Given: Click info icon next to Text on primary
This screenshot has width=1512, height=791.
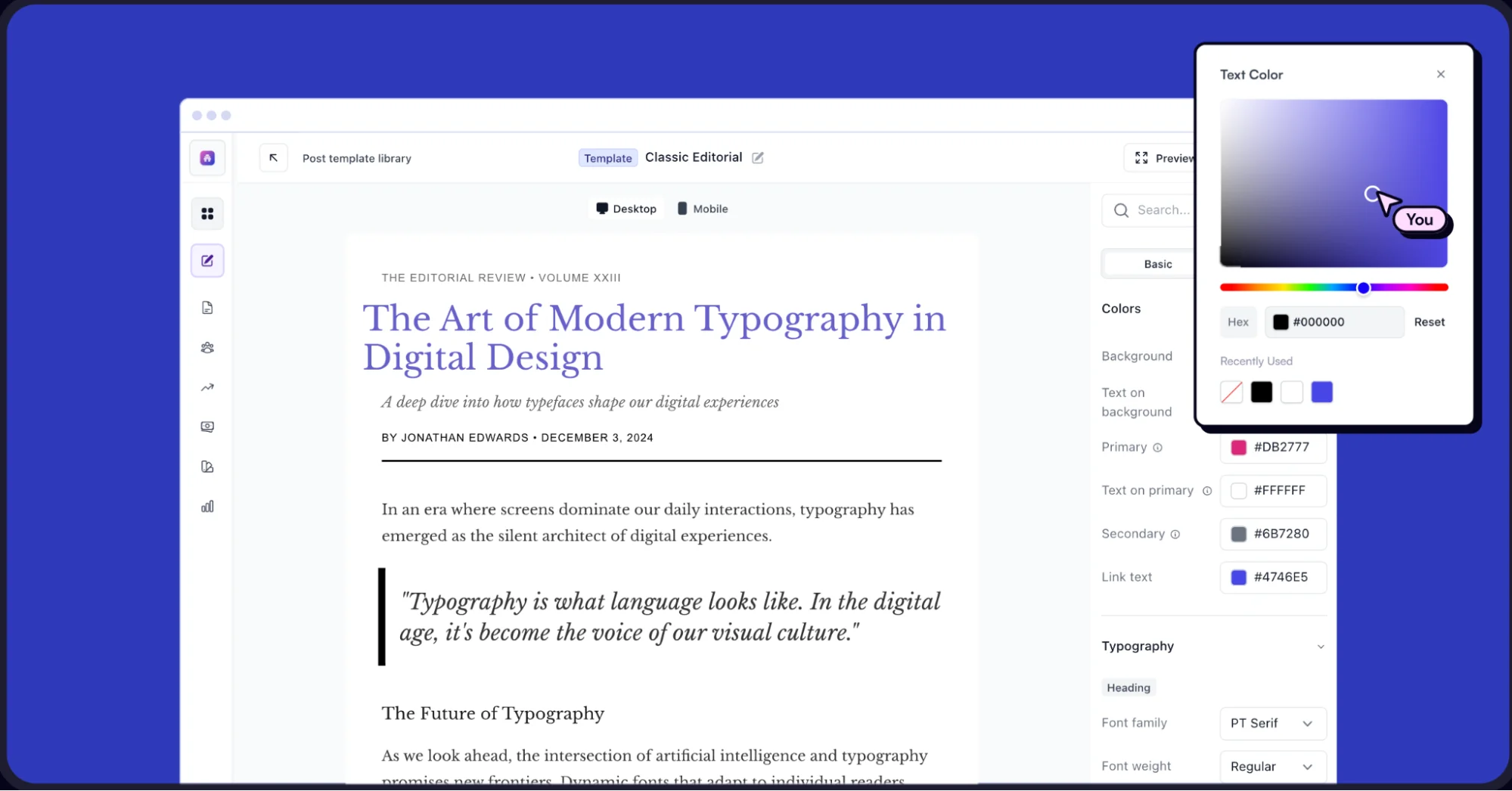Looking at the screenshot, I should [x=1207, y=491].
